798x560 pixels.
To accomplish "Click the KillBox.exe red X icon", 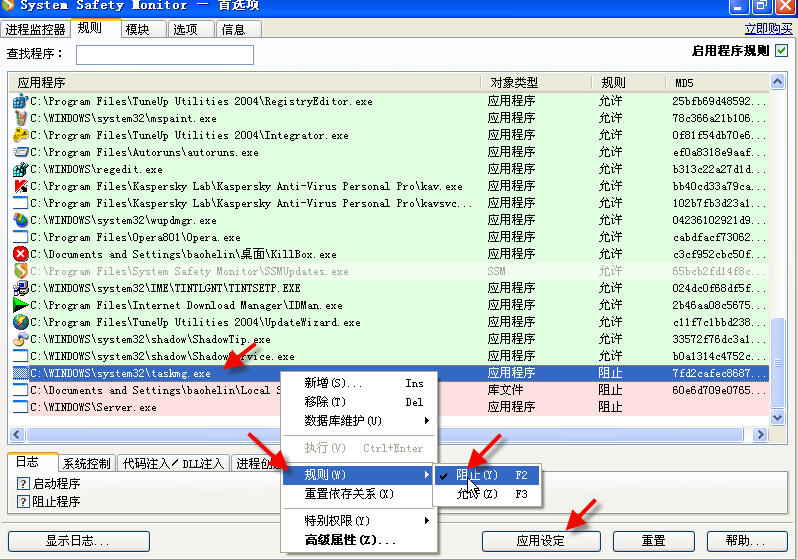I will (20, 254).
